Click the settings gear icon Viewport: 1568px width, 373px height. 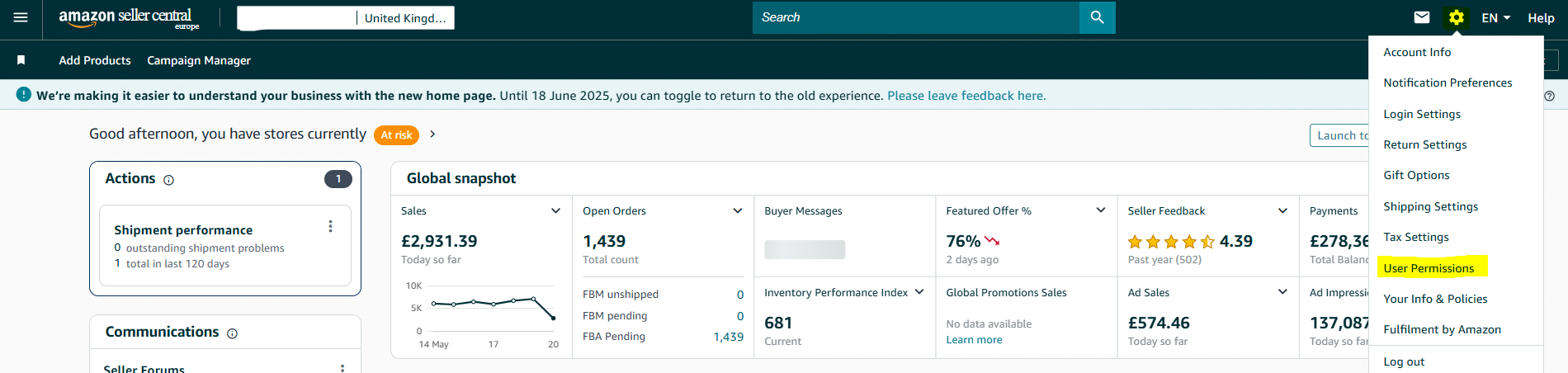click(1457, 17)
